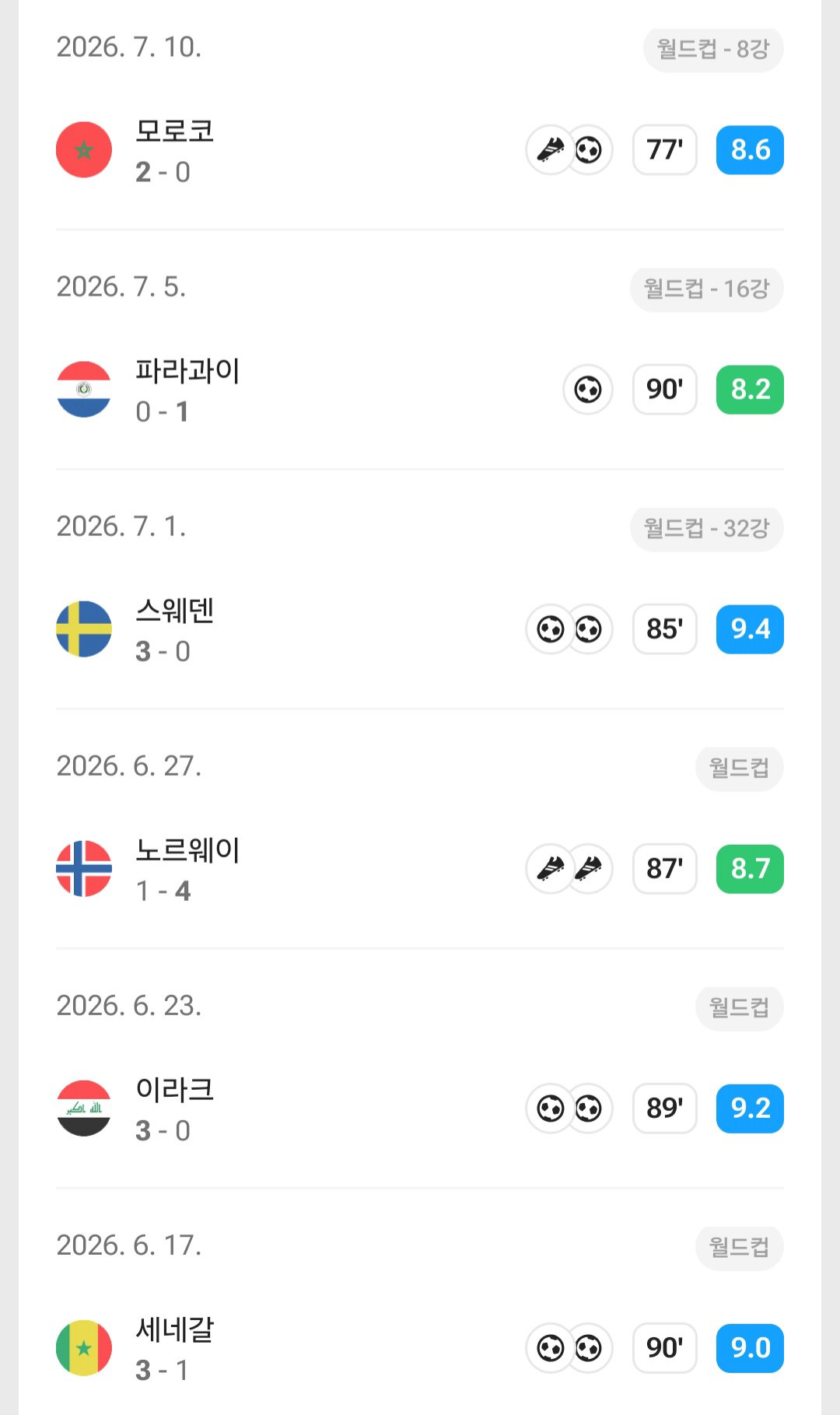Tap the goal ball icon in Paraguay match
This screenshot has height=1415, width=840.
588,389
